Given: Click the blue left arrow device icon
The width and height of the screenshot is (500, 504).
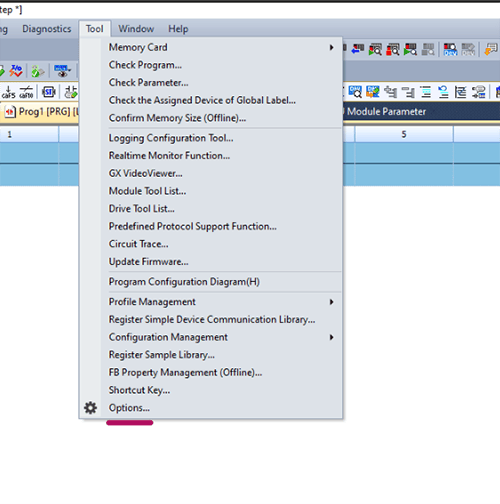Looking at the screenshot, I should click(x=358, y=49).
